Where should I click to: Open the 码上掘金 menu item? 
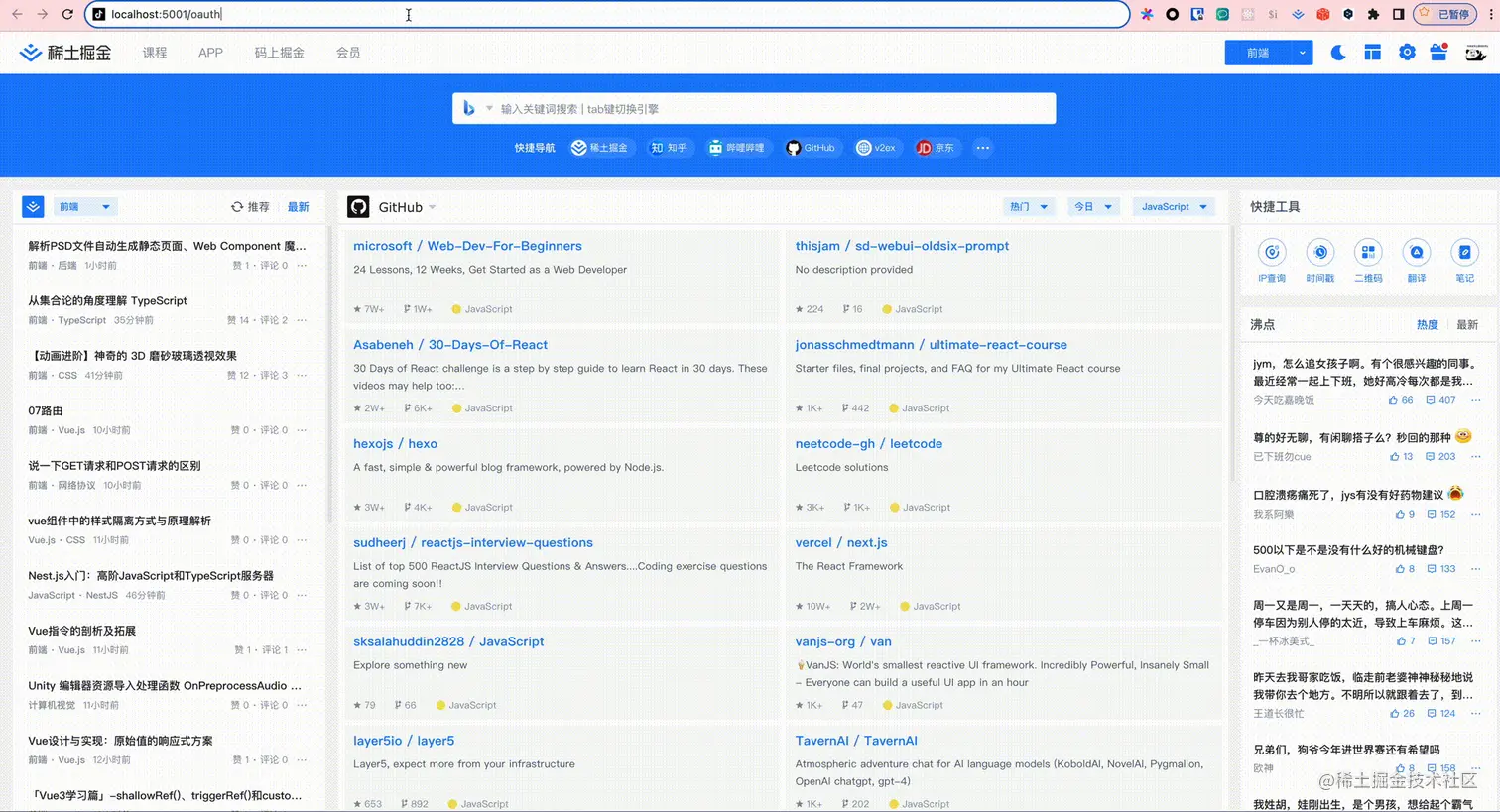[x=279, y=53]
